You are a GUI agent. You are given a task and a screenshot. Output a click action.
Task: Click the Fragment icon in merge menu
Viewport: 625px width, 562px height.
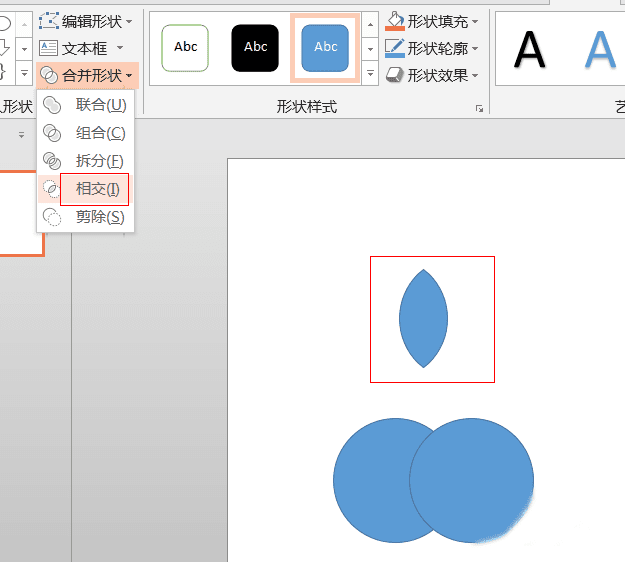pyautogui.click(x=52, y=161)
